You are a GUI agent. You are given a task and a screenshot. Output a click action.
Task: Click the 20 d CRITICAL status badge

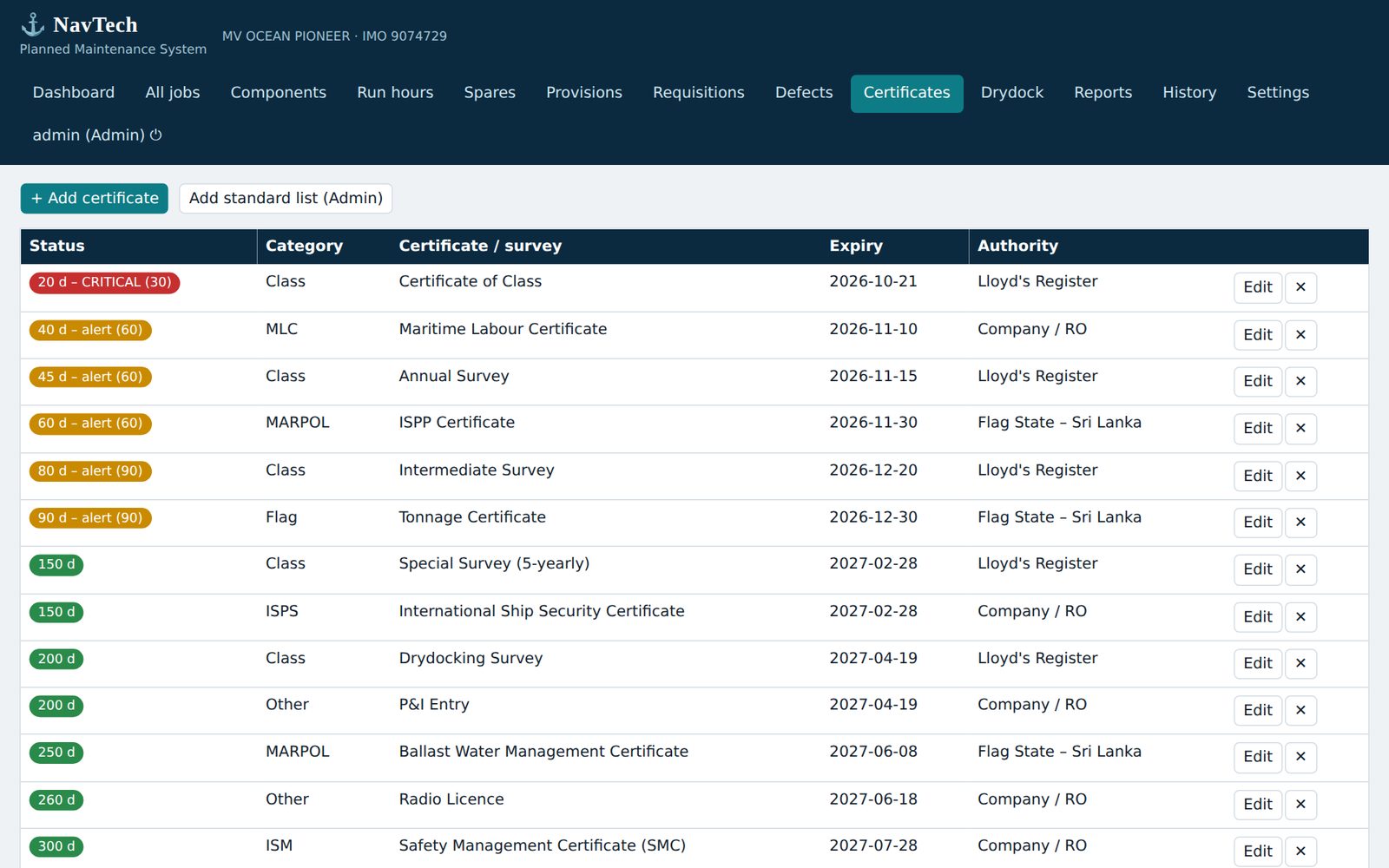(x=104, y=283)
